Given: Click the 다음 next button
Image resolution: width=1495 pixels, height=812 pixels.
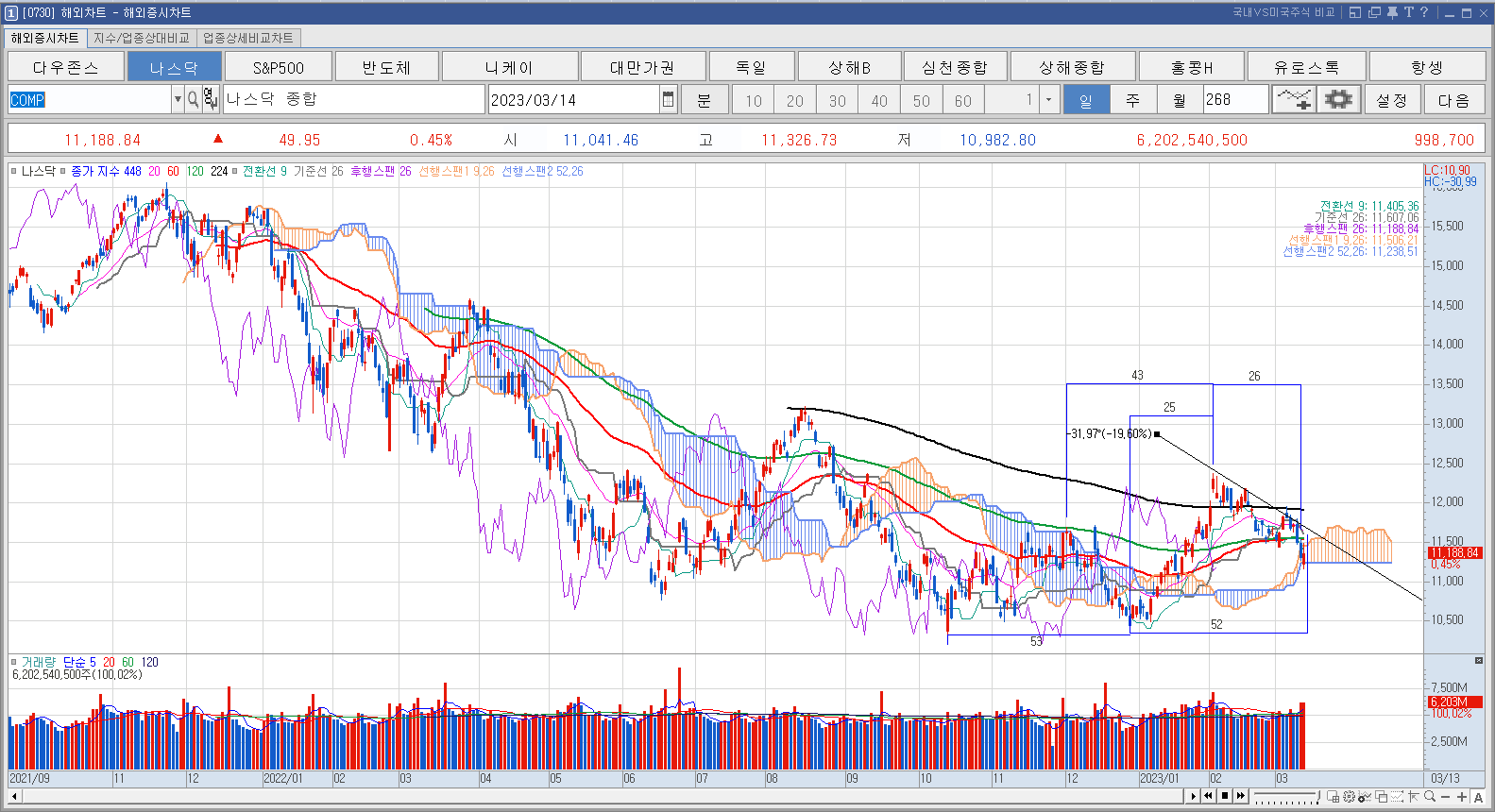Looking at the screenshot, I should click(1453, 99).
